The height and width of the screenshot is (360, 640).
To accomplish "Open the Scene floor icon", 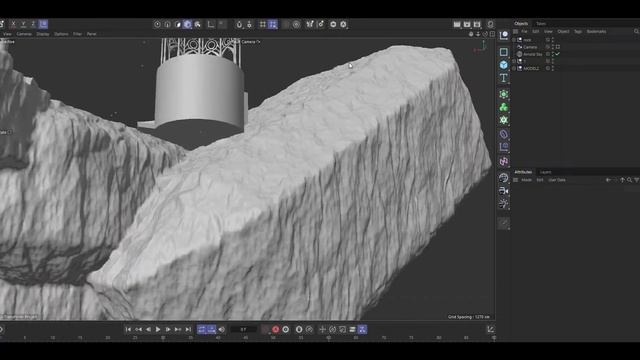I will (504, 178).
